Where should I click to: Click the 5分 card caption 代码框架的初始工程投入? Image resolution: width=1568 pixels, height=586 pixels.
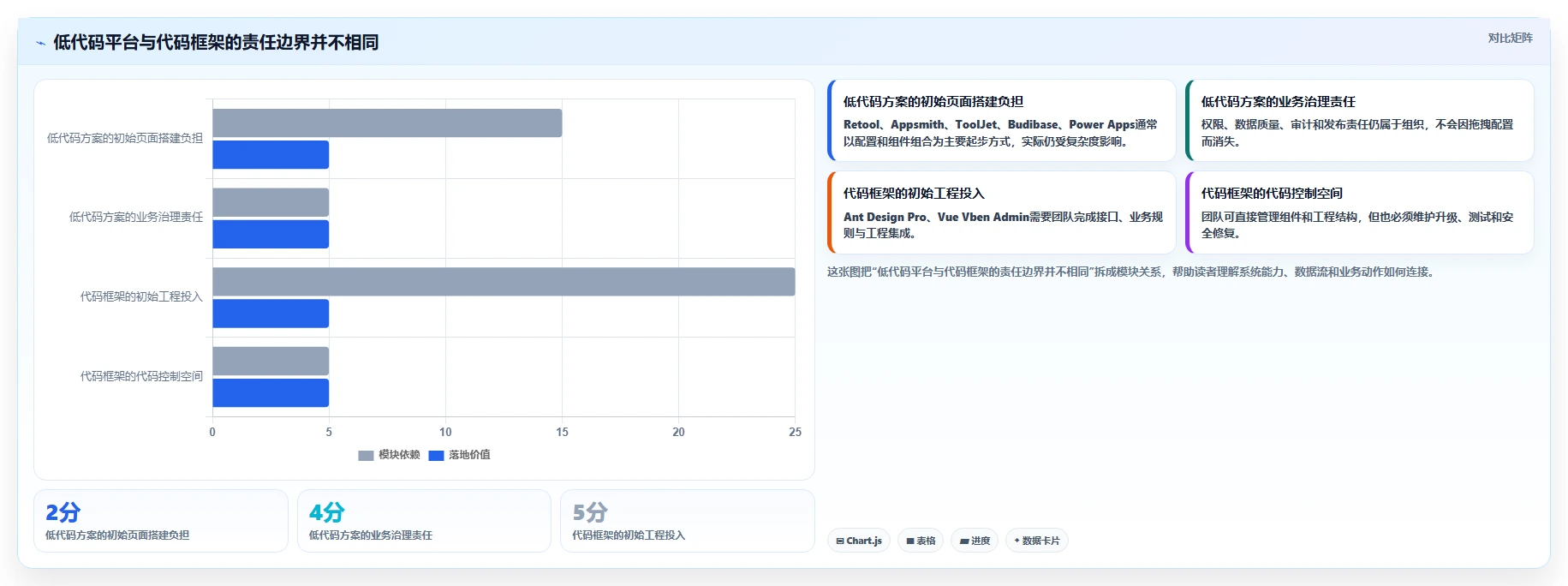click(x=629, y=535)
